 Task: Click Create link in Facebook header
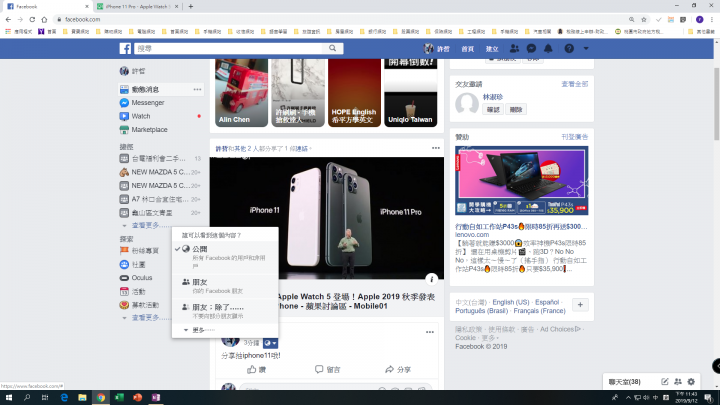(492, 49)
